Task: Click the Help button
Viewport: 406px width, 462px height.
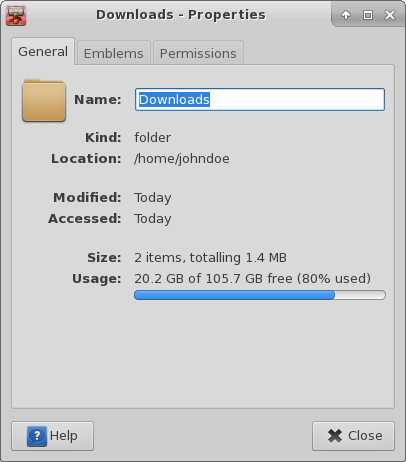Action: 53,436
